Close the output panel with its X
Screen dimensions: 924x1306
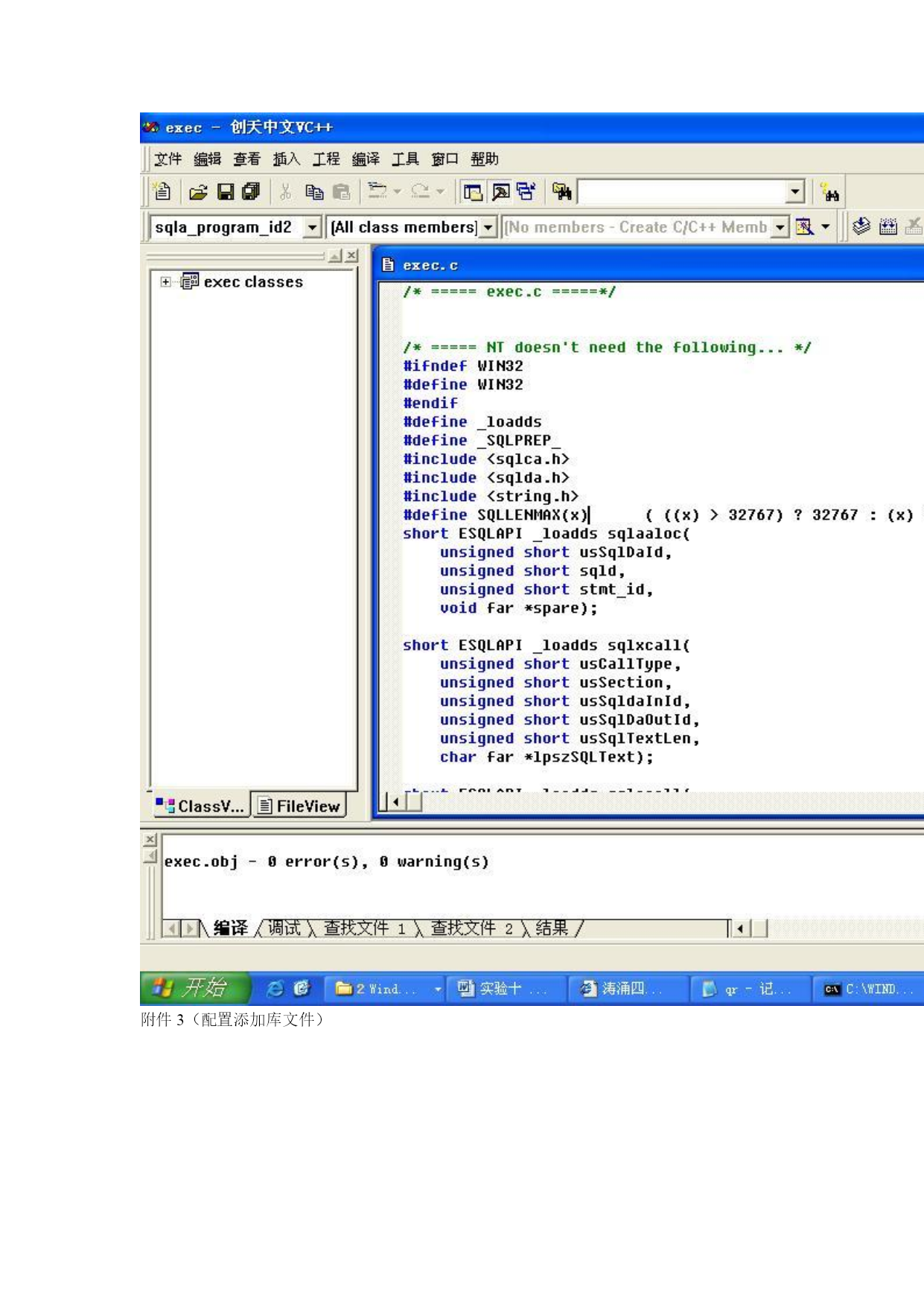(150, 840)
